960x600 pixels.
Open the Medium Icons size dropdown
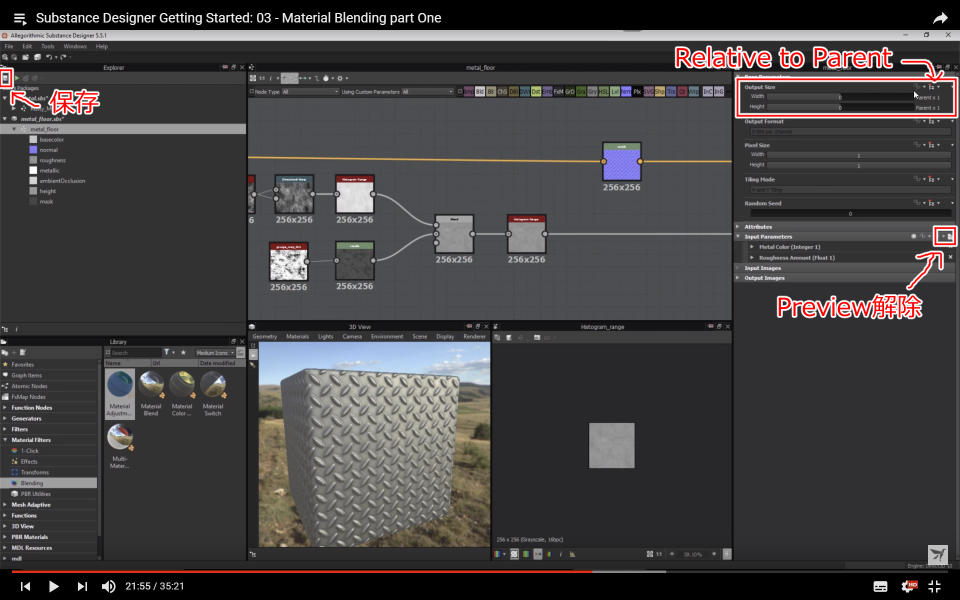point(215,353)
